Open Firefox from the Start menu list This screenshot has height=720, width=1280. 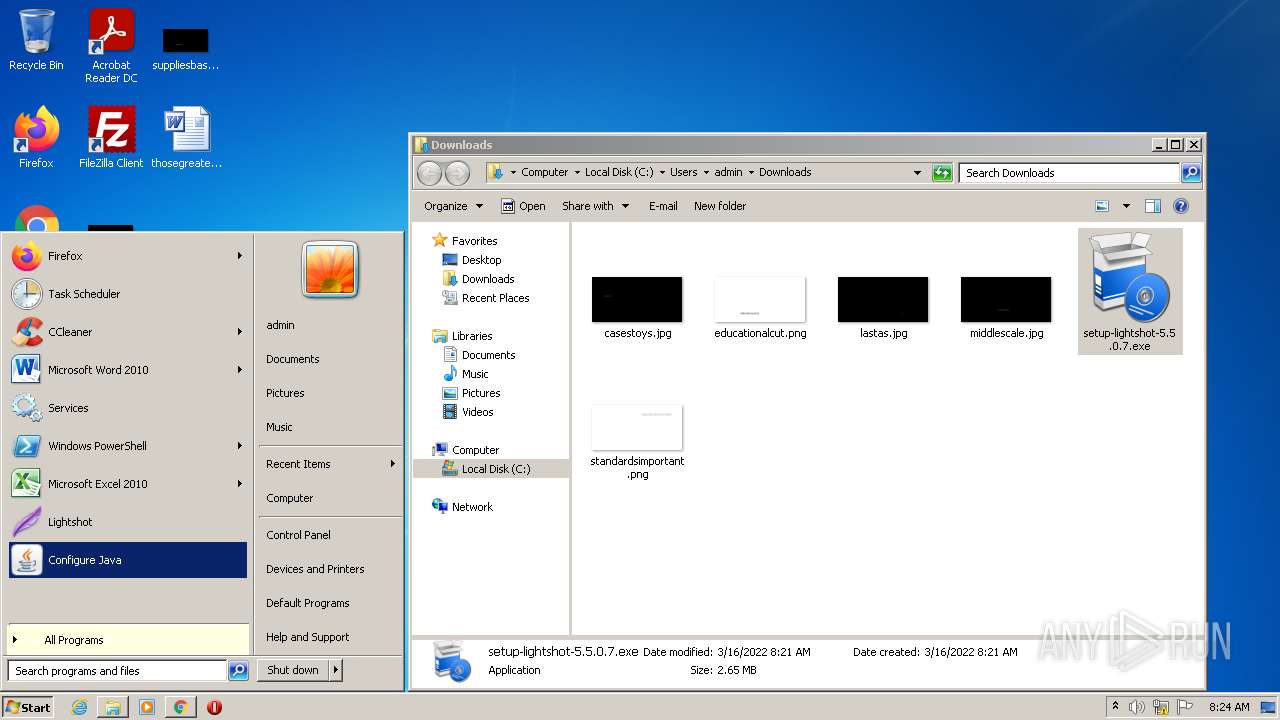[x=128, y=256]
